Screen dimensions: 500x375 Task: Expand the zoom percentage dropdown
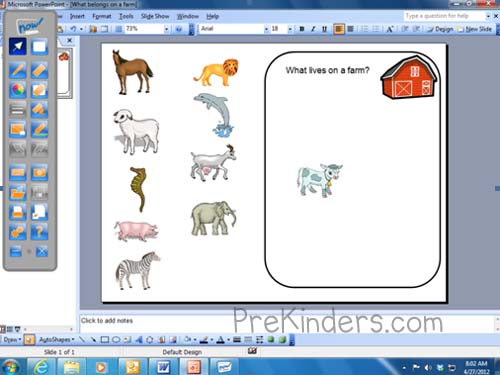click(x=166, y=29)
